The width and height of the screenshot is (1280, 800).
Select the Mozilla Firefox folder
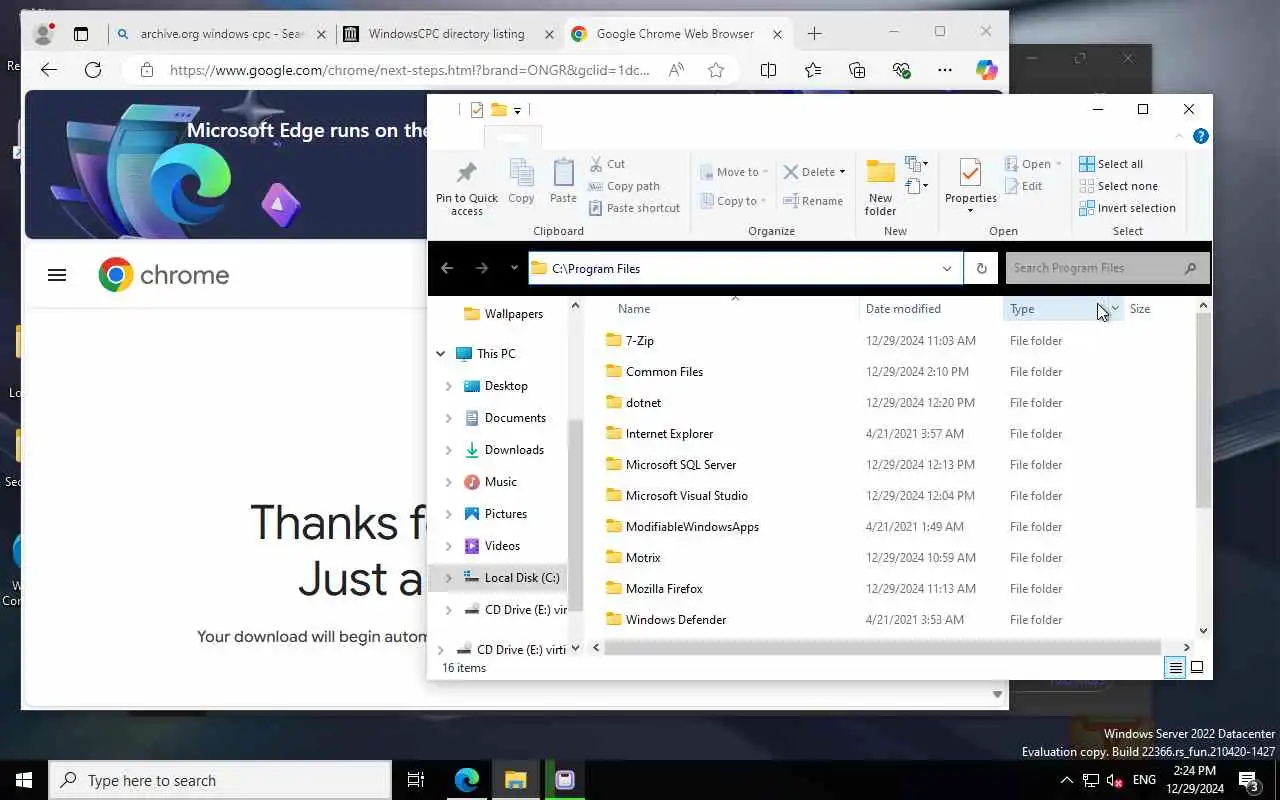[664, 589]
